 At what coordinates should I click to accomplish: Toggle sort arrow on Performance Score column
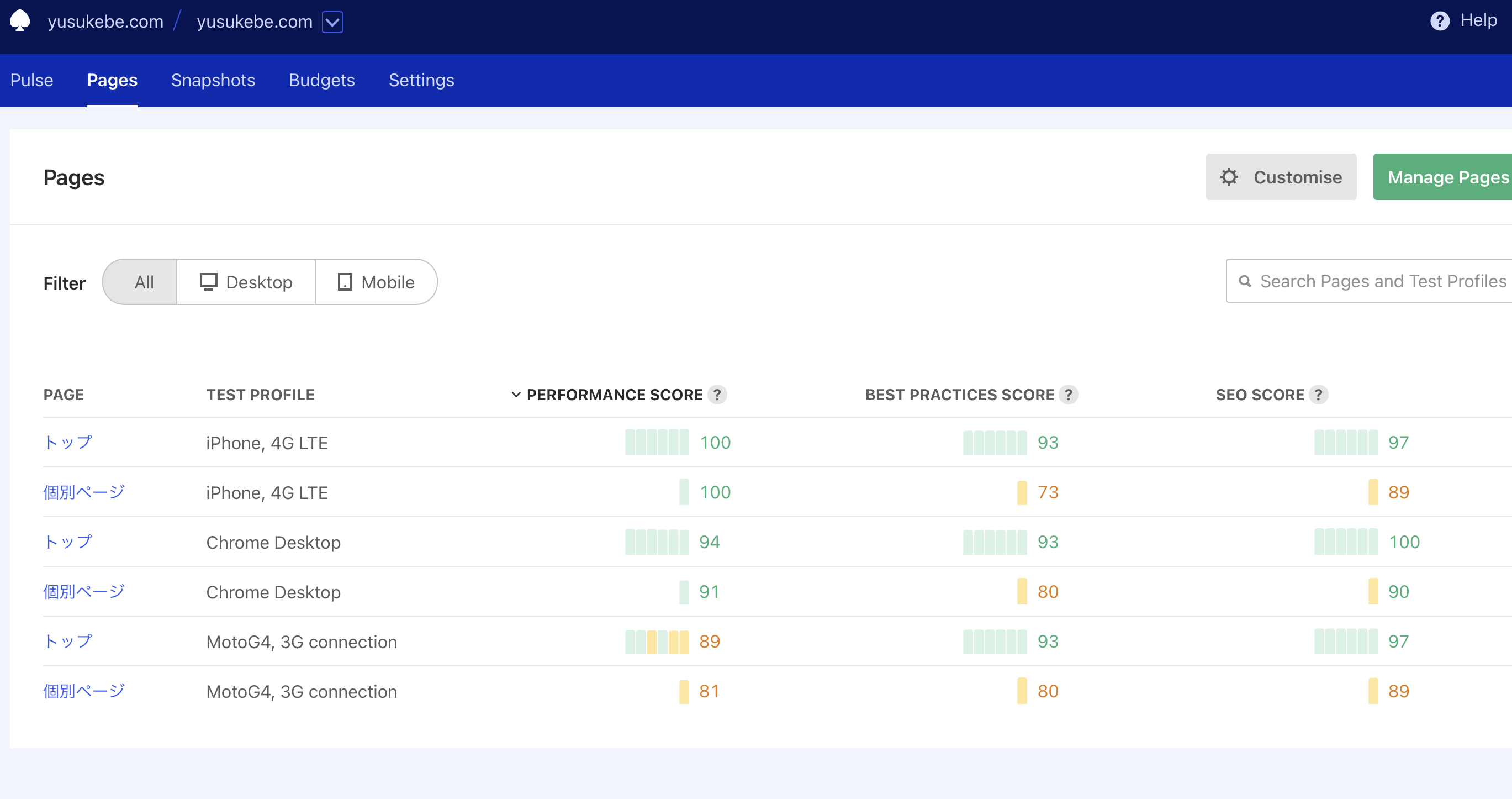tap(516, 395)
